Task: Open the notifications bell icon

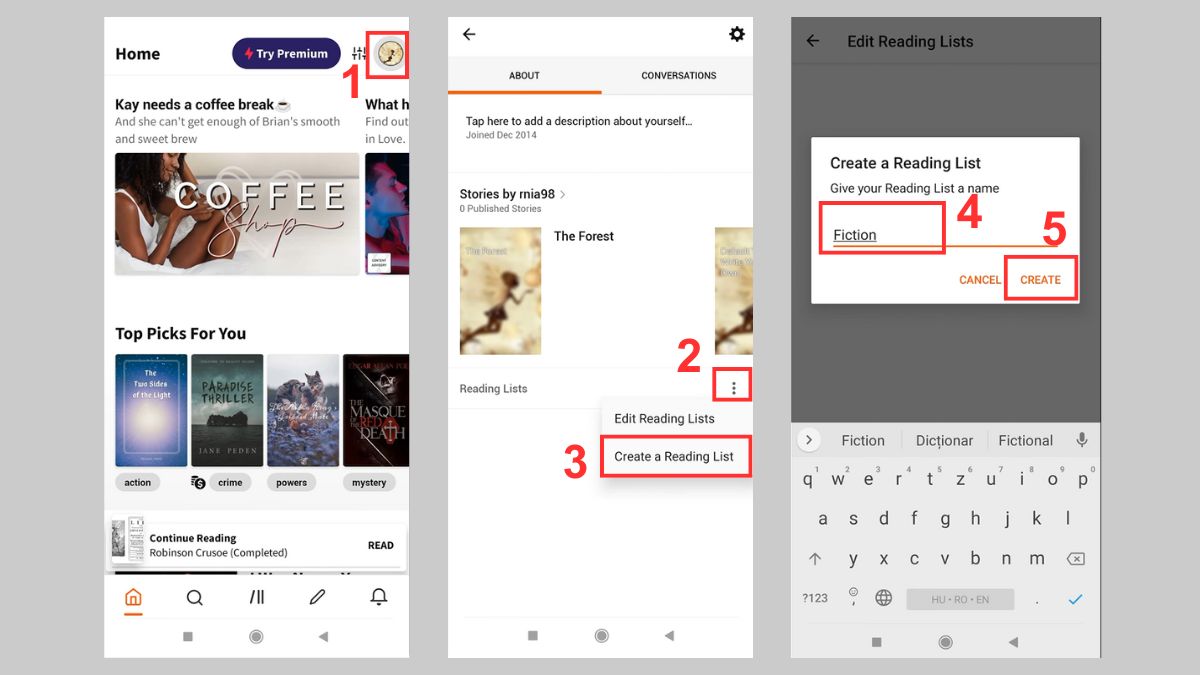Action: [x=378, y=597]
